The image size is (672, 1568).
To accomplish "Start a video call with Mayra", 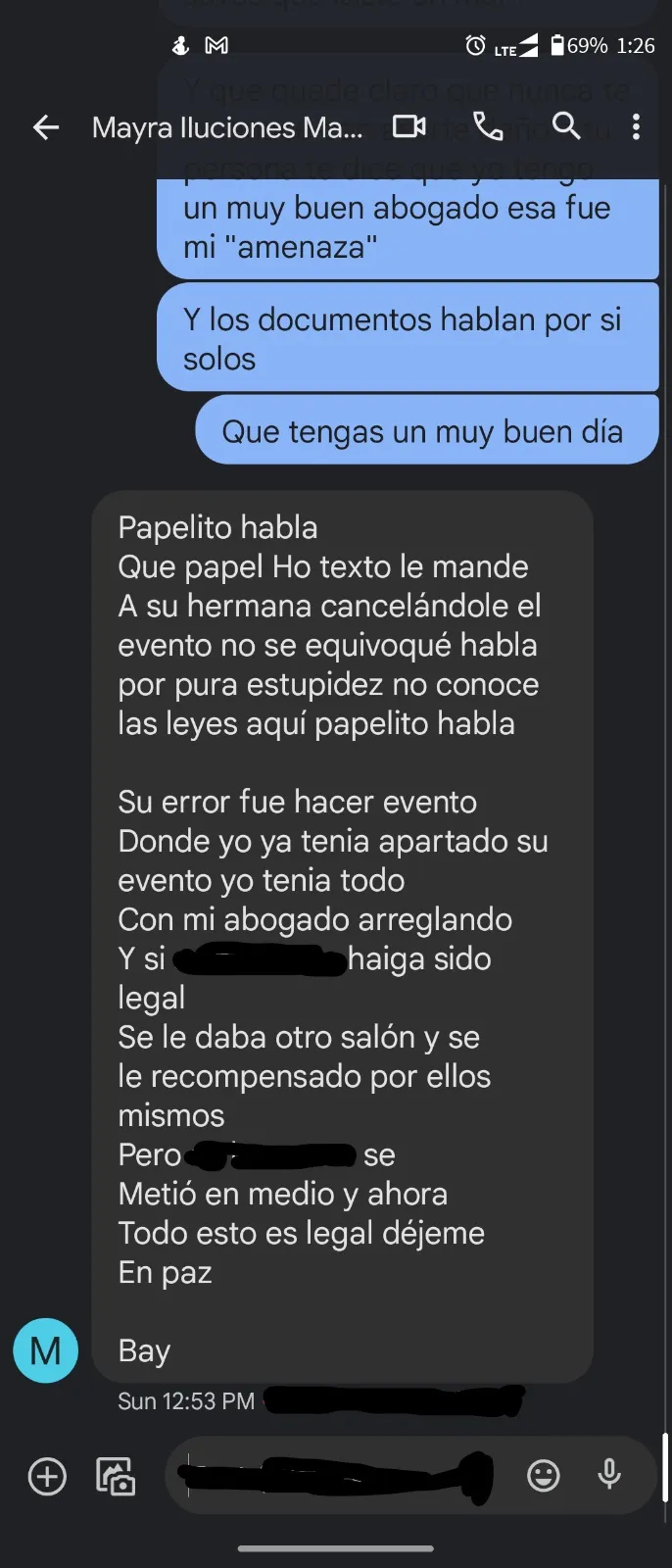I will click(x=409, y=126).
